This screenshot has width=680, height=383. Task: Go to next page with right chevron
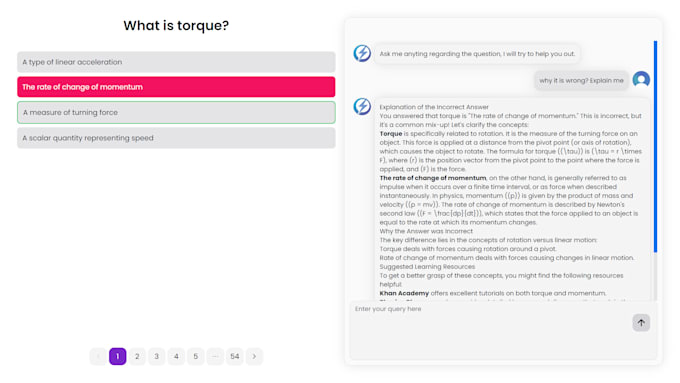point(254,357)
